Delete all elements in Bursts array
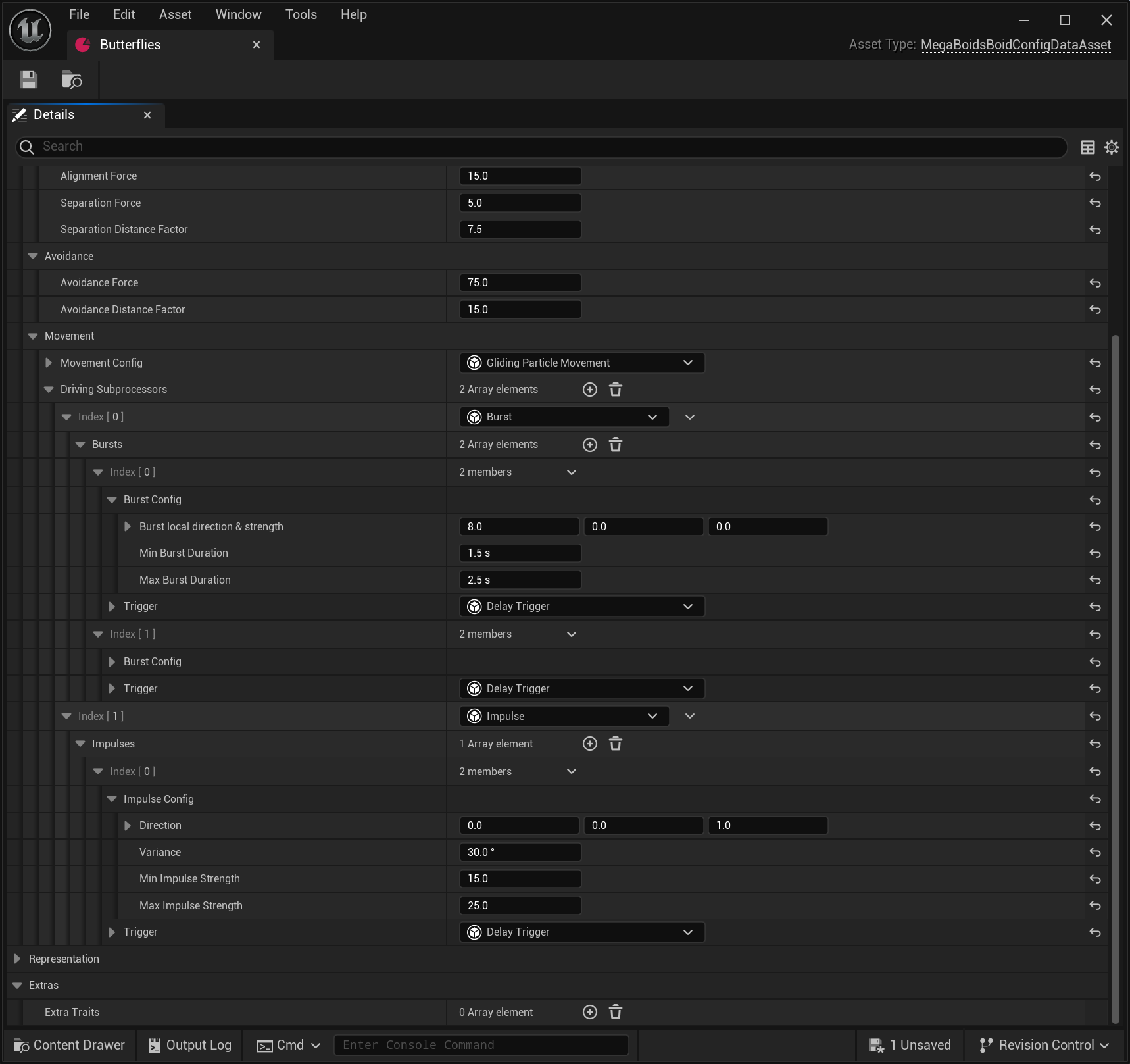The image size is (1130, 1064). coord(616,444)
